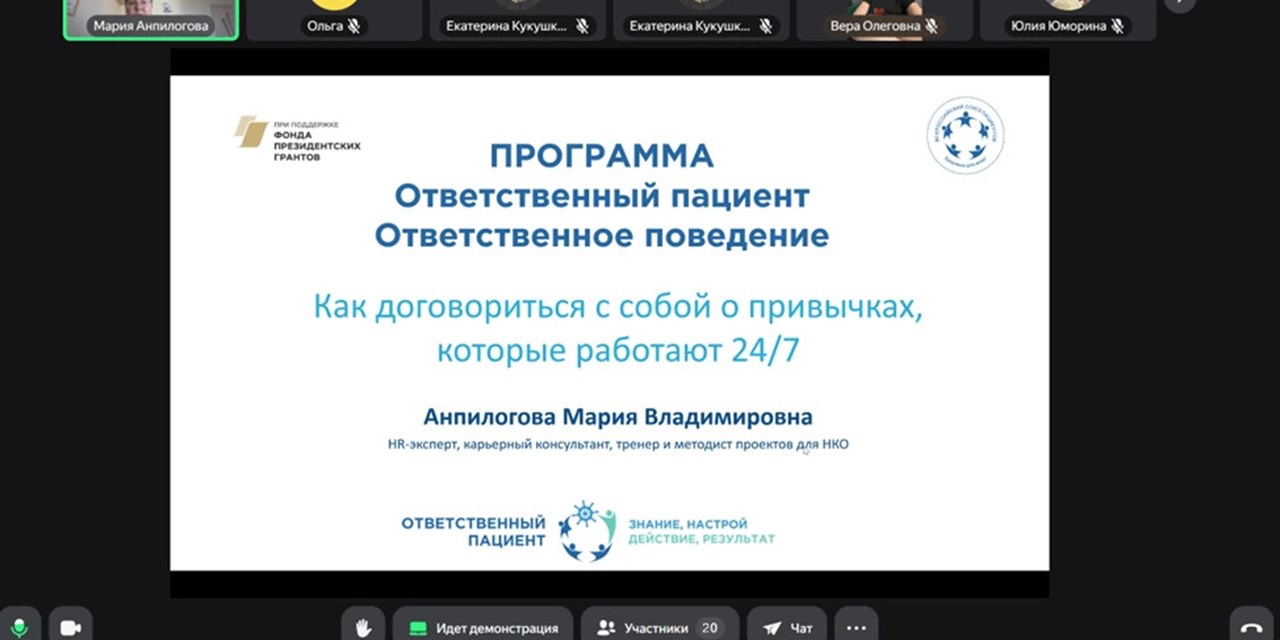Toggle the green microphone button off
Viewport: 1280px width, 640px height.
point(19,625)
